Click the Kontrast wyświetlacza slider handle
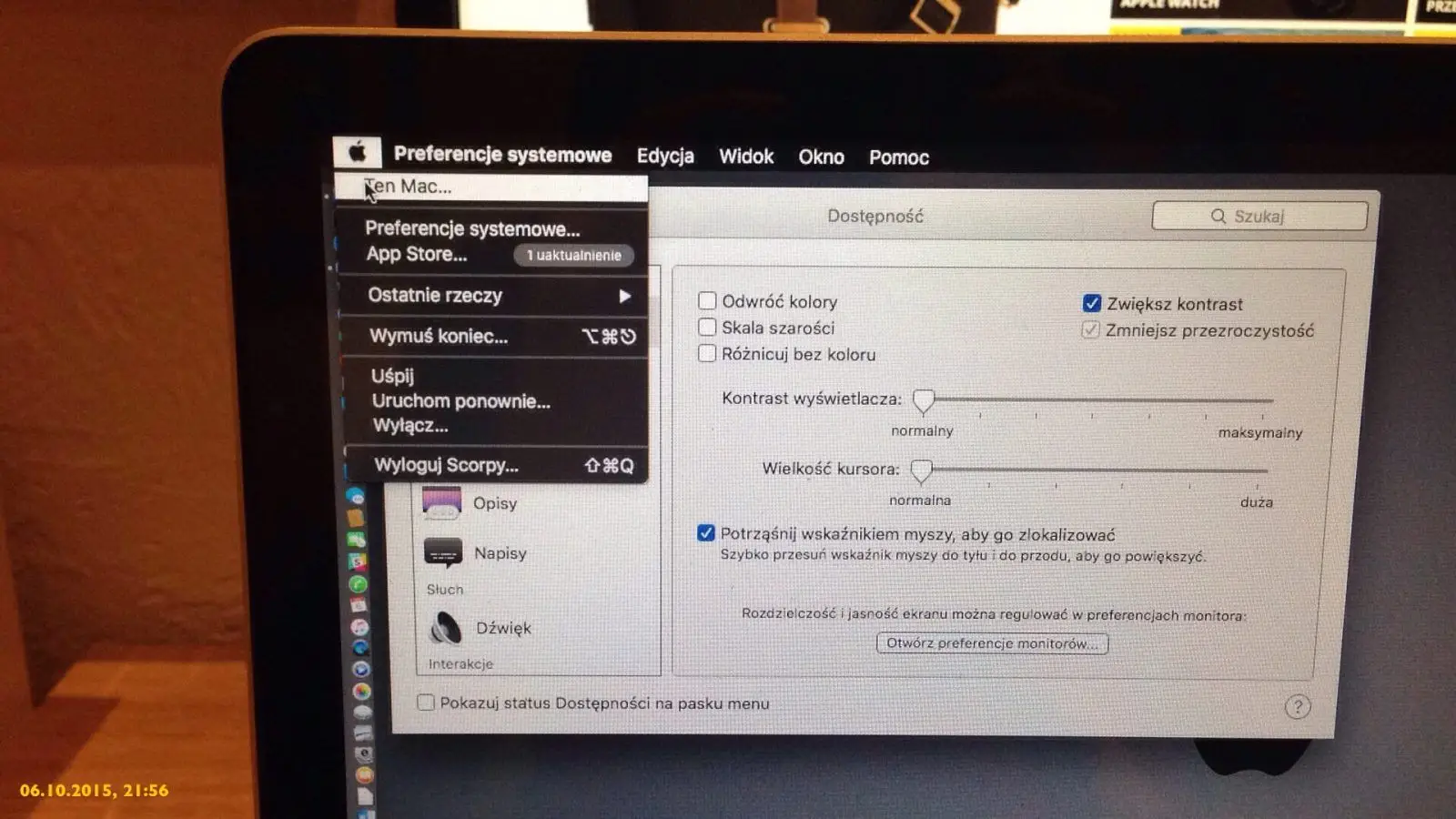 (924, 399)
